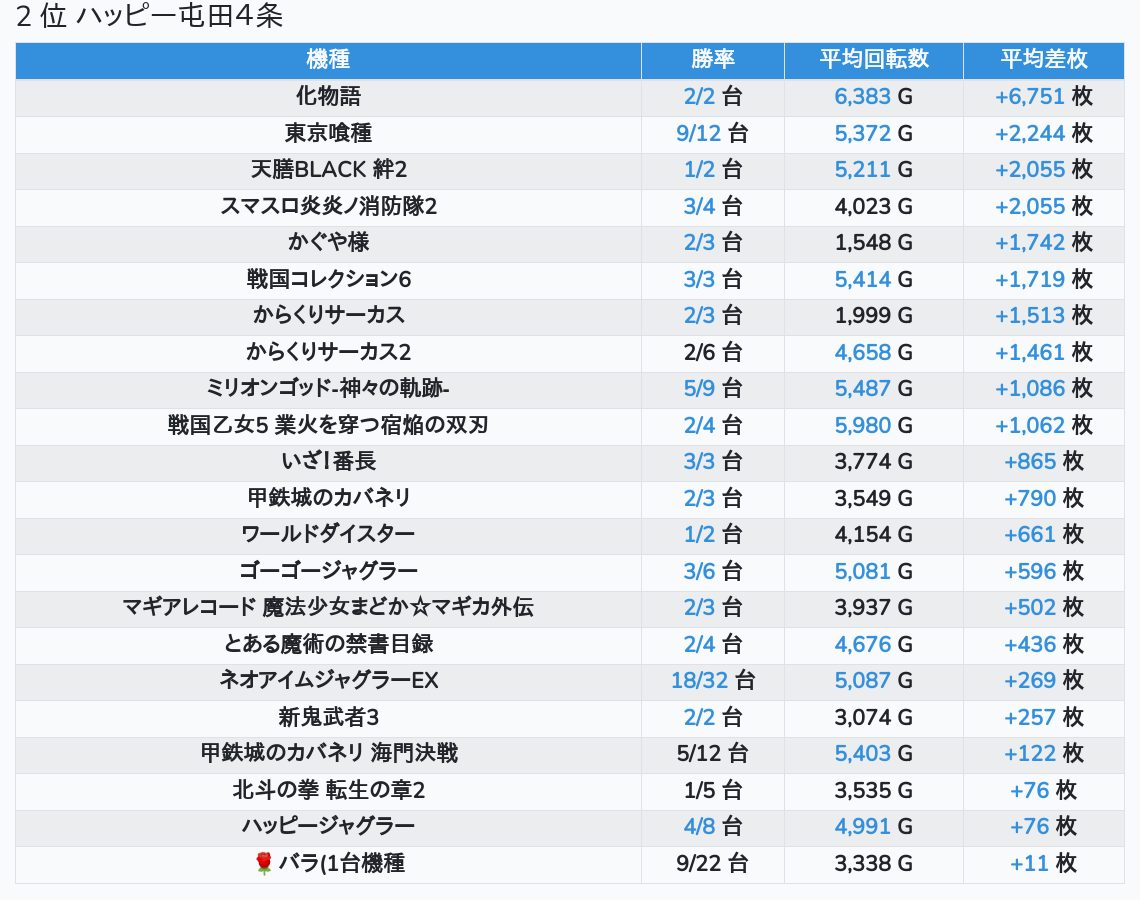This screenshot has height=900, width=1140.
Task: Select ワールドダイスター machine name
Action: click(x=328, y=535)
